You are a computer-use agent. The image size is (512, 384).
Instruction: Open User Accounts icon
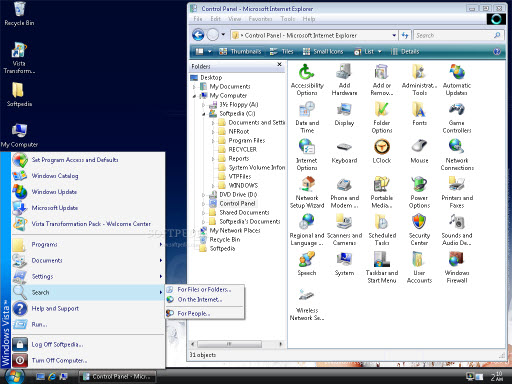419,267
